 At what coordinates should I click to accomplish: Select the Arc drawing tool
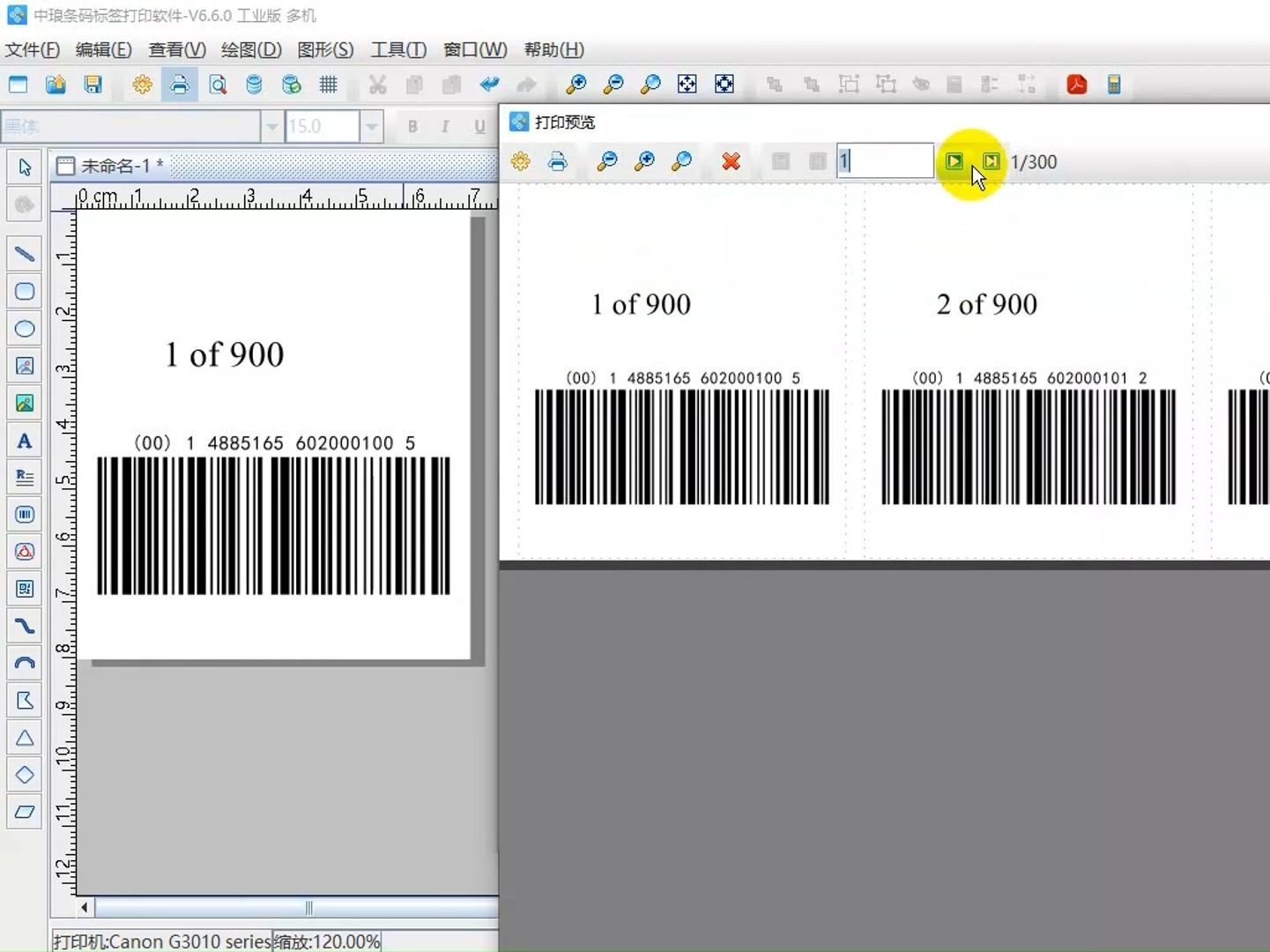25,664
